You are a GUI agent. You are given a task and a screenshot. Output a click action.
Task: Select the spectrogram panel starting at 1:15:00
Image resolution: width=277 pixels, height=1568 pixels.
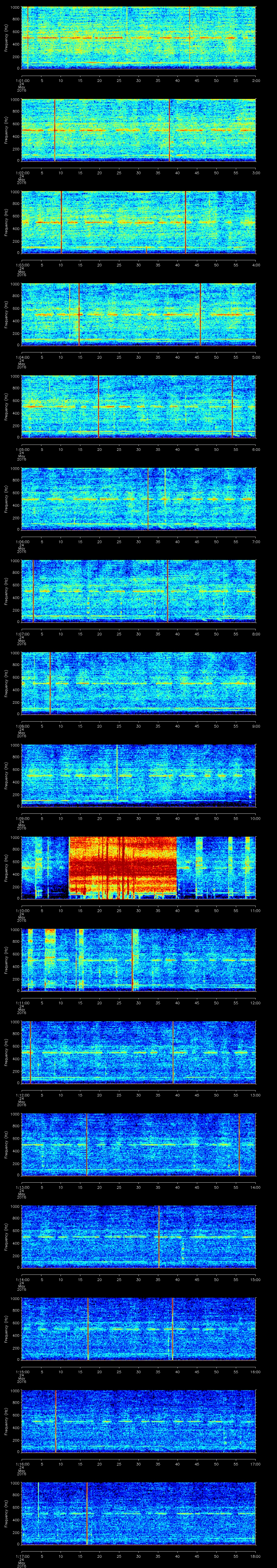point(139,1329)
